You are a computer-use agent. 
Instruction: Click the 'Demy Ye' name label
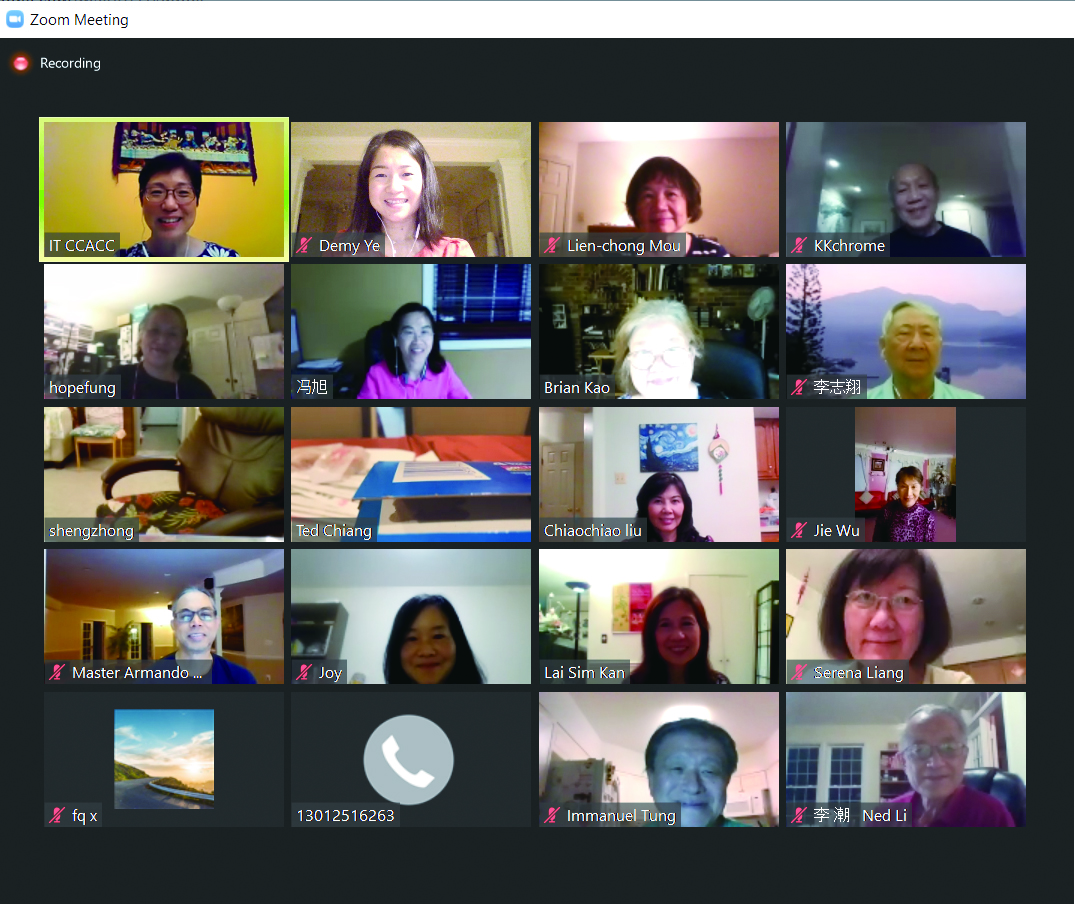pos(350,245)
